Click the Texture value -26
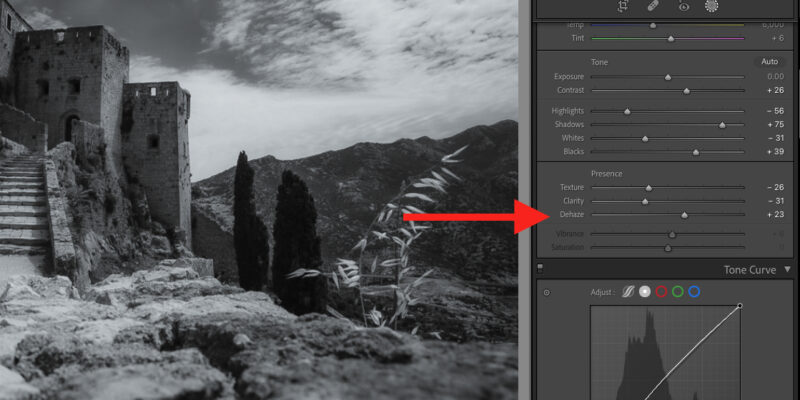Image resolution: width=800 pixels, height=400 pixels. point(776,187)
